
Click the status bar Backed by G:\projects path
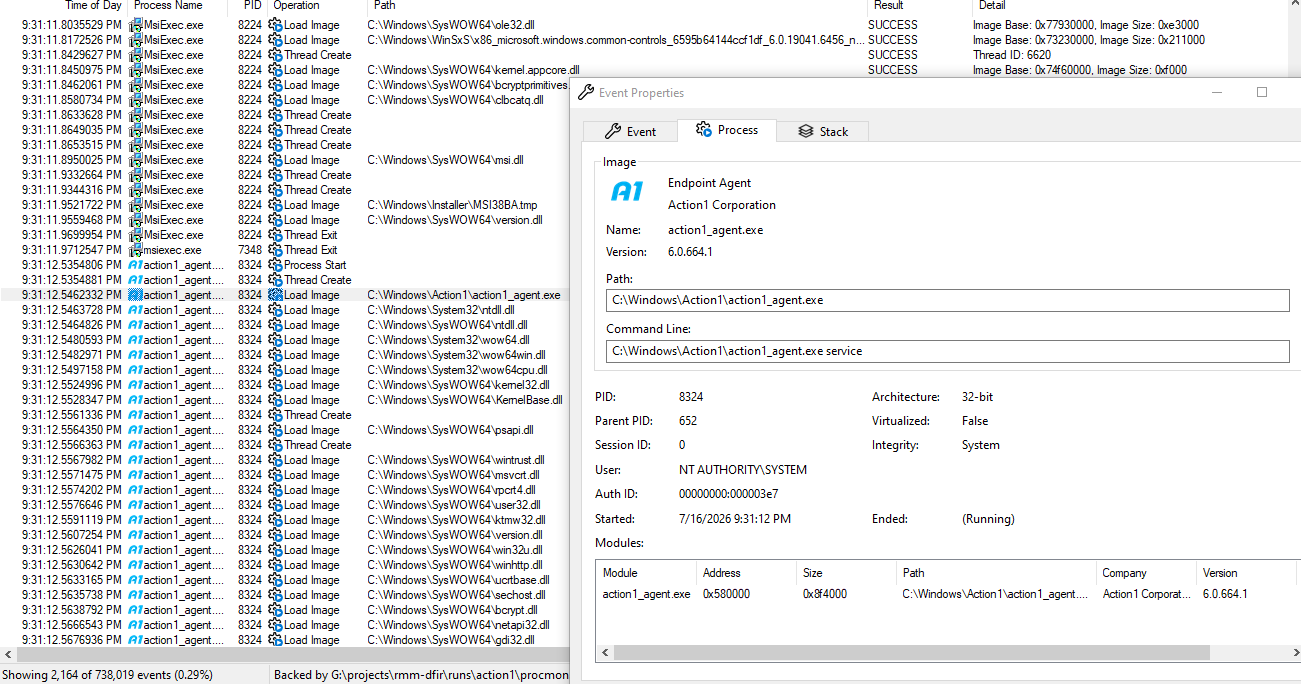click(x=421, y=675)
